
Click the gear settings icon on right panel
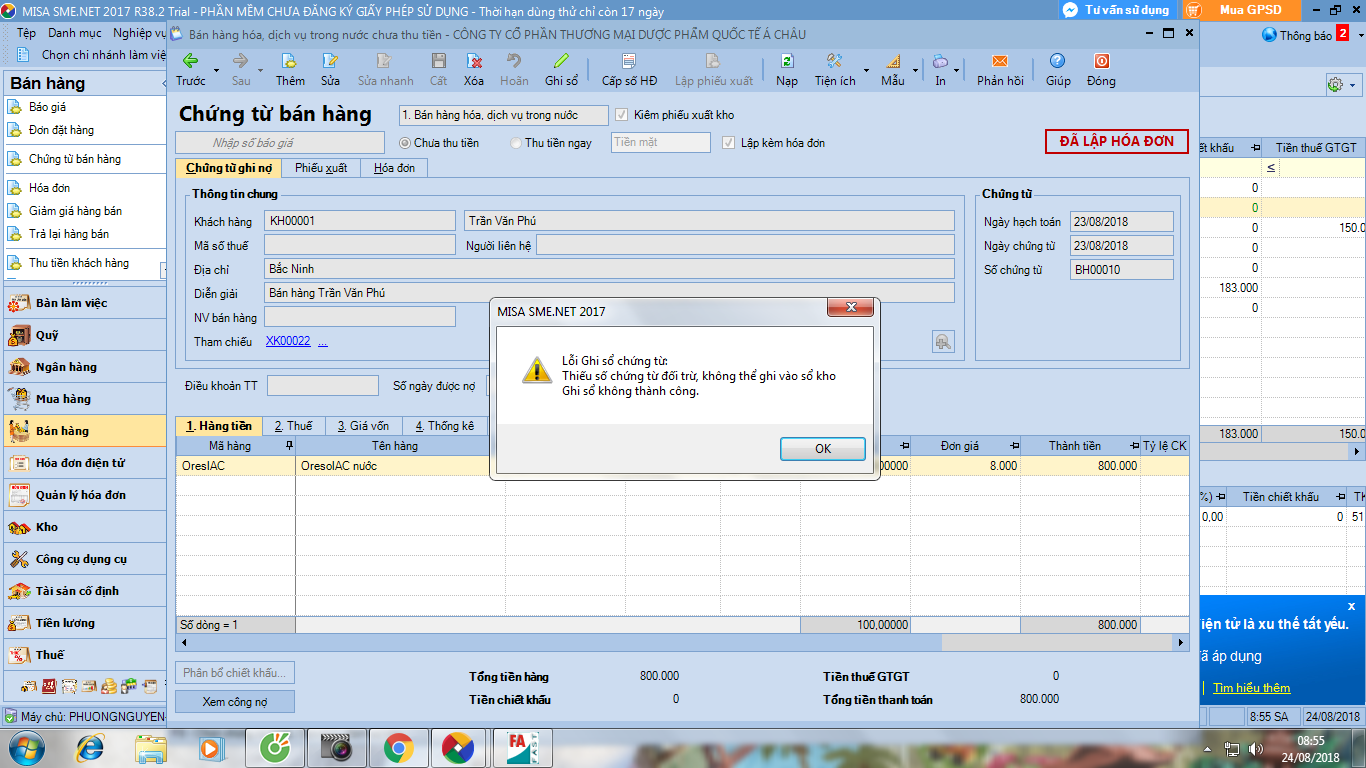point(1334,84)
